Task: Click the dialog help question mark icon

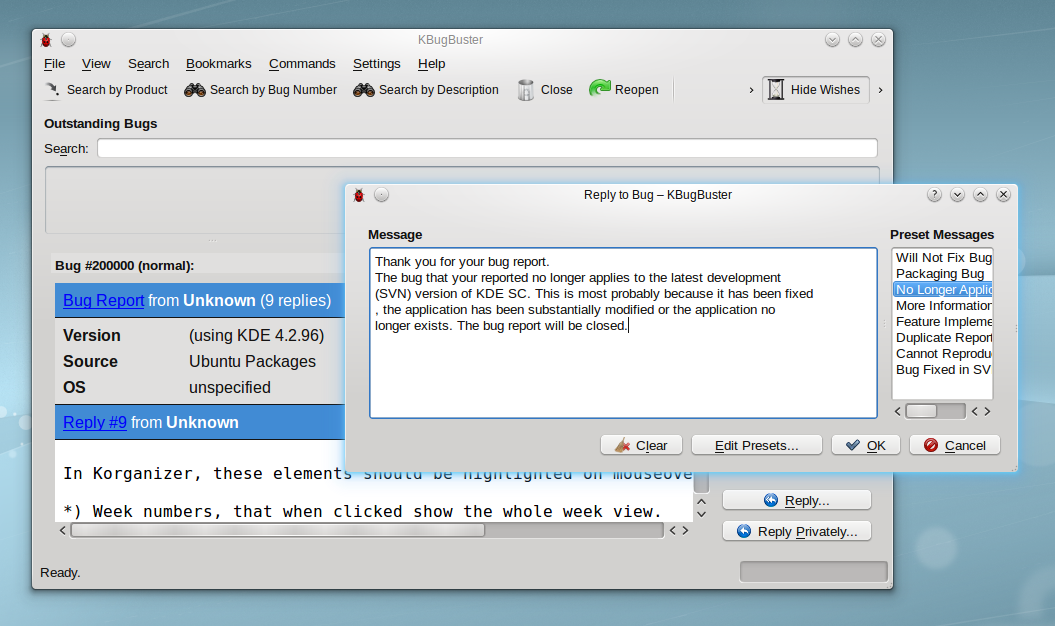Action: pos(934,195)
